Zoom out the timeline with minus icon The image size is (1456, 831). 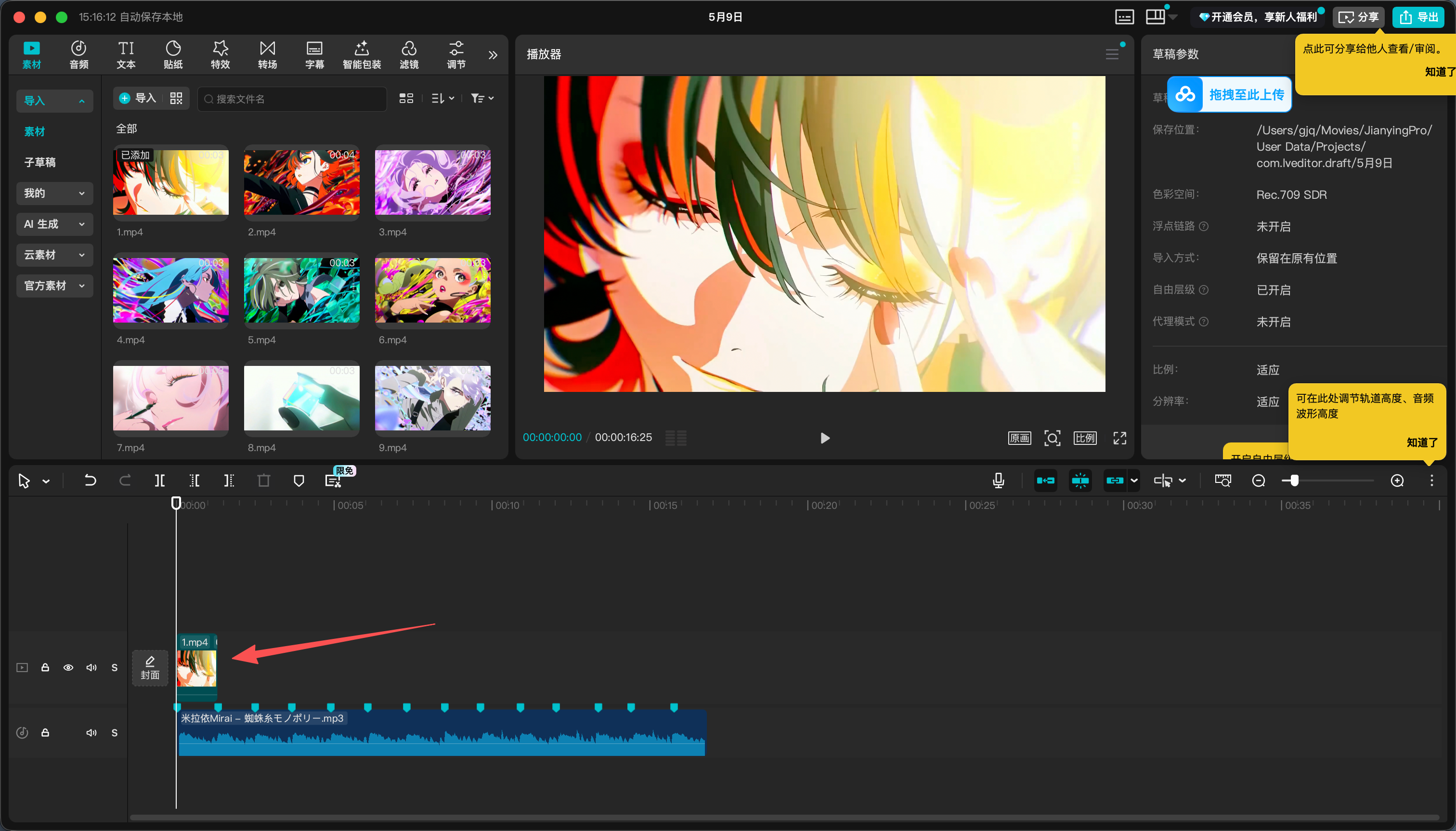1259,480
